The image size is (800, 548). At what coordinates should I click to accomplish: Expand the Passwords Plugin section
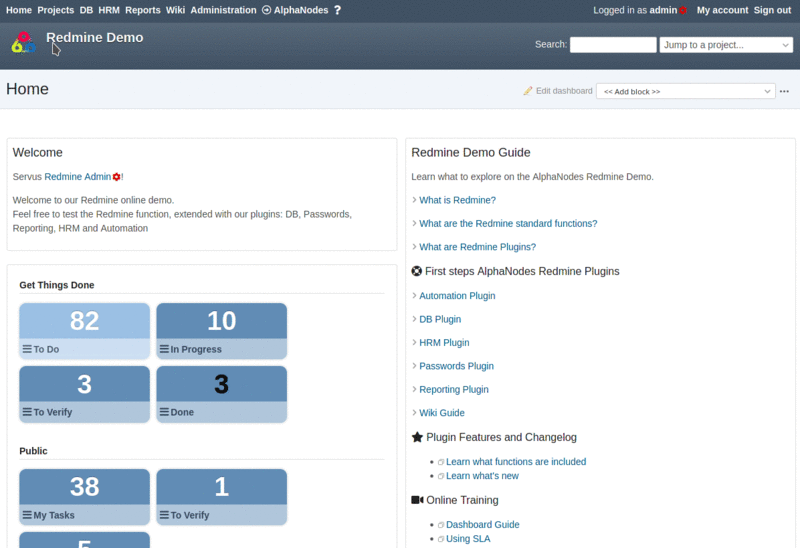[456, 366]
